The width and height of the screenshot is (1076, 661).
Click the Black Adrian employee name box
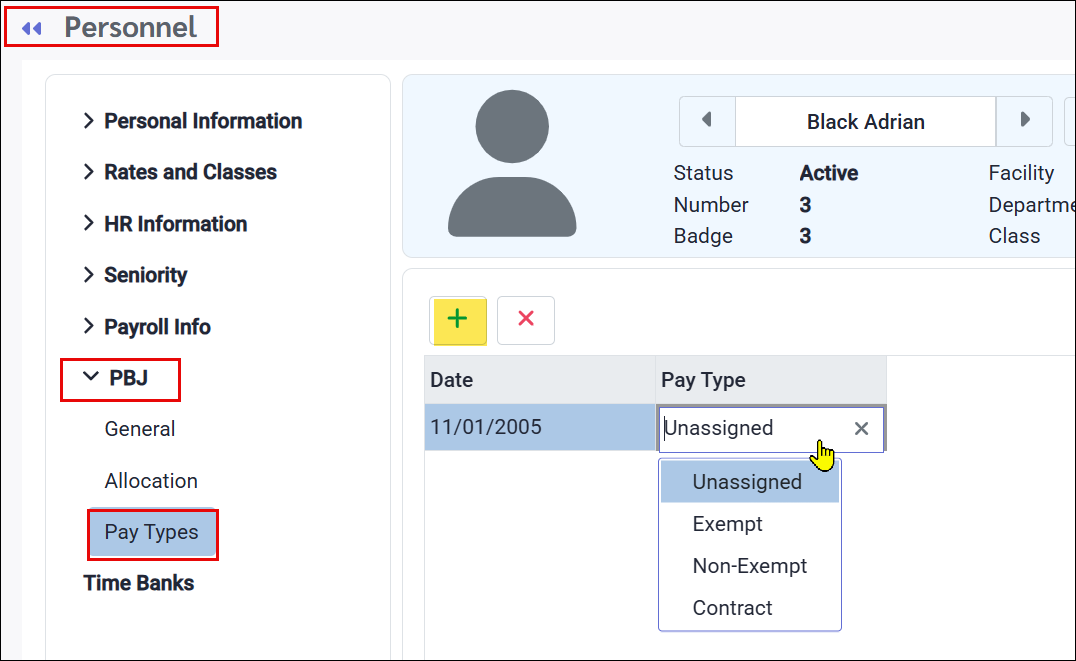click(x=865, y=121)
